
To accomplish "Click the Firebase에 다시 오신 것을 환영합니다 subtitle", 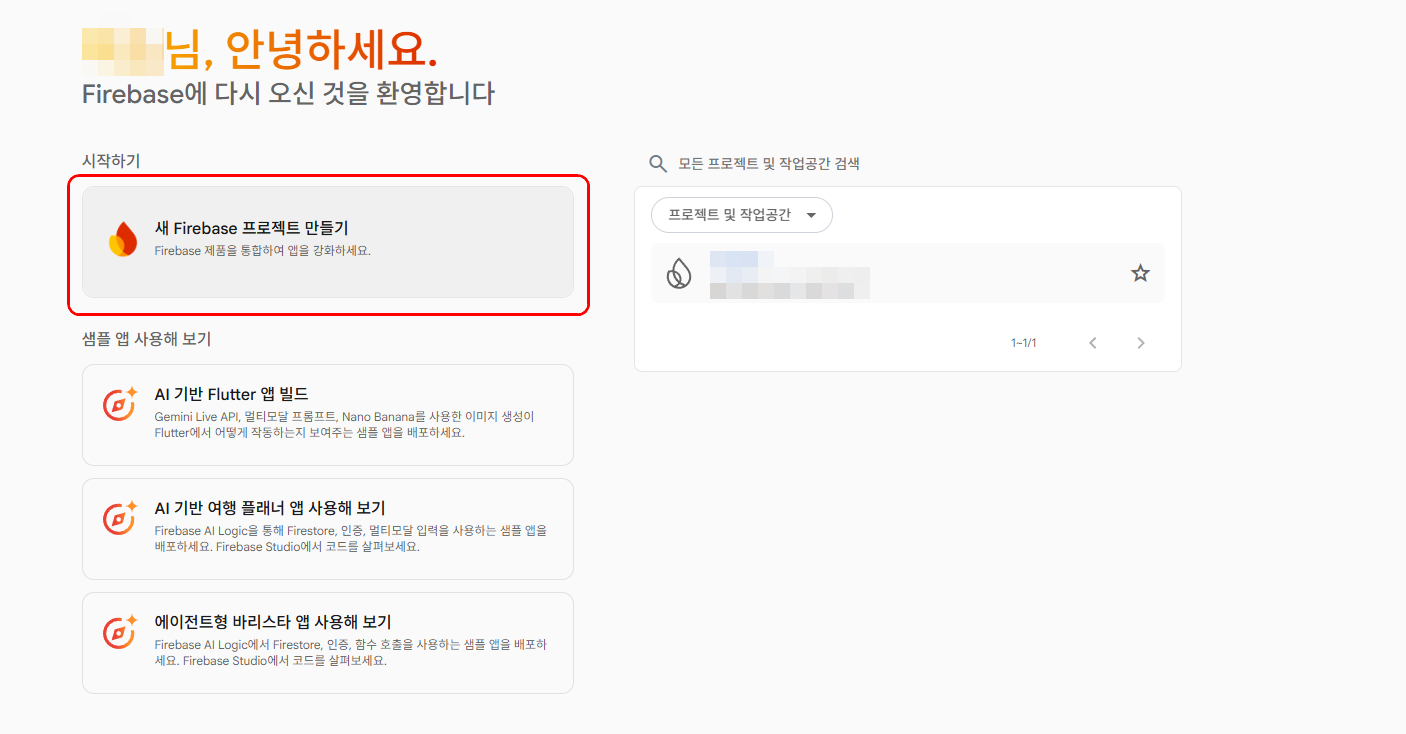I will 289,94.
